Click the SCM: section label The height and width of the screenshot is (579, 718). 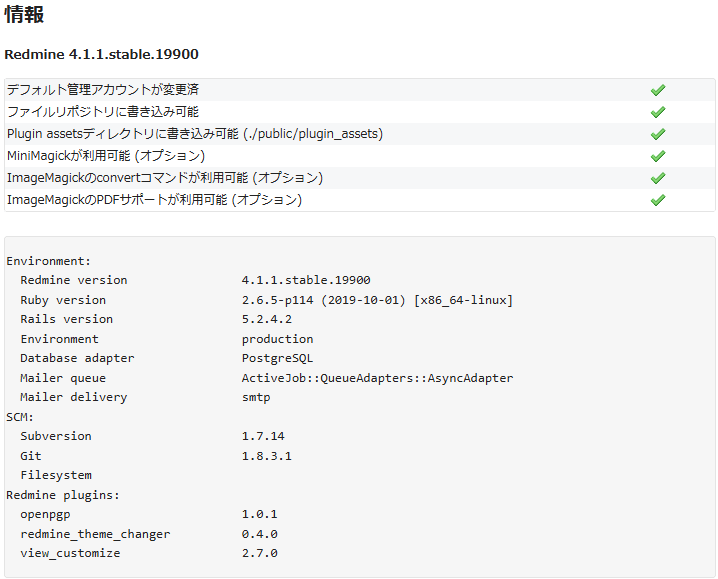coord(20,417)
